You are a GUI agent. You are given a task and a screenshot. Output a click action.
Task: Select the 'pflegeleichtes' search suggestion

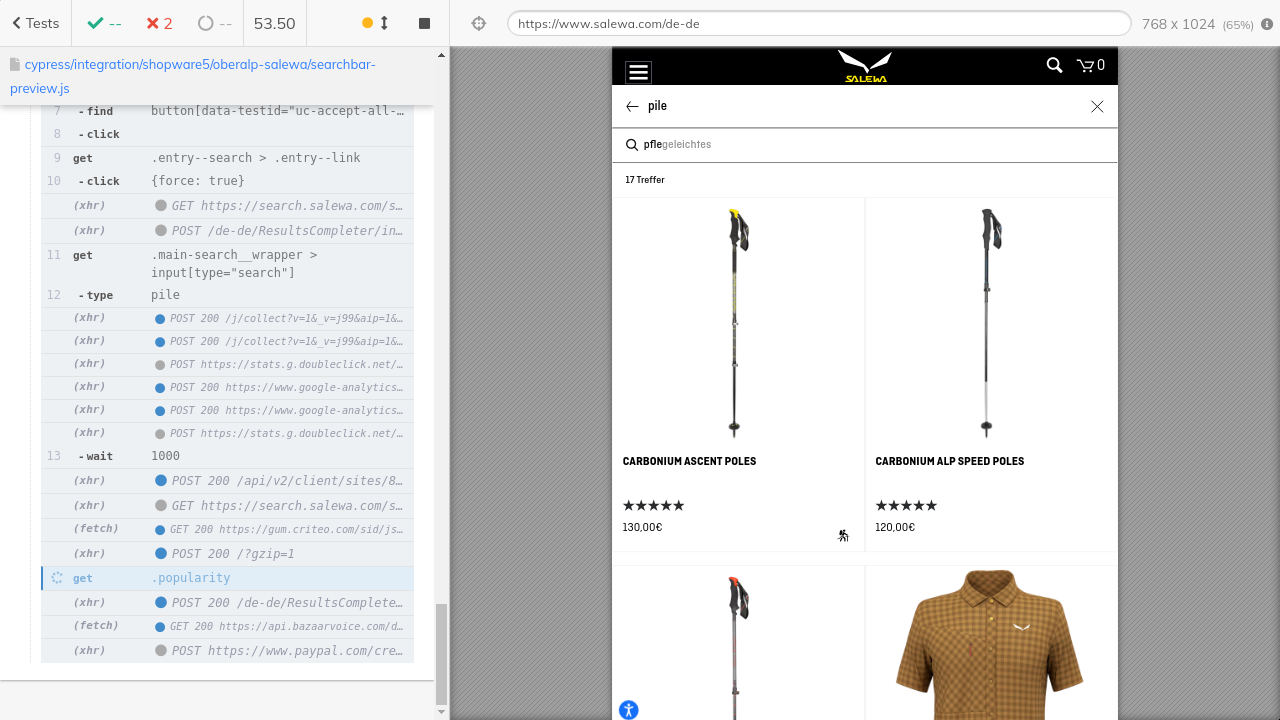click(x=677, y=145)
